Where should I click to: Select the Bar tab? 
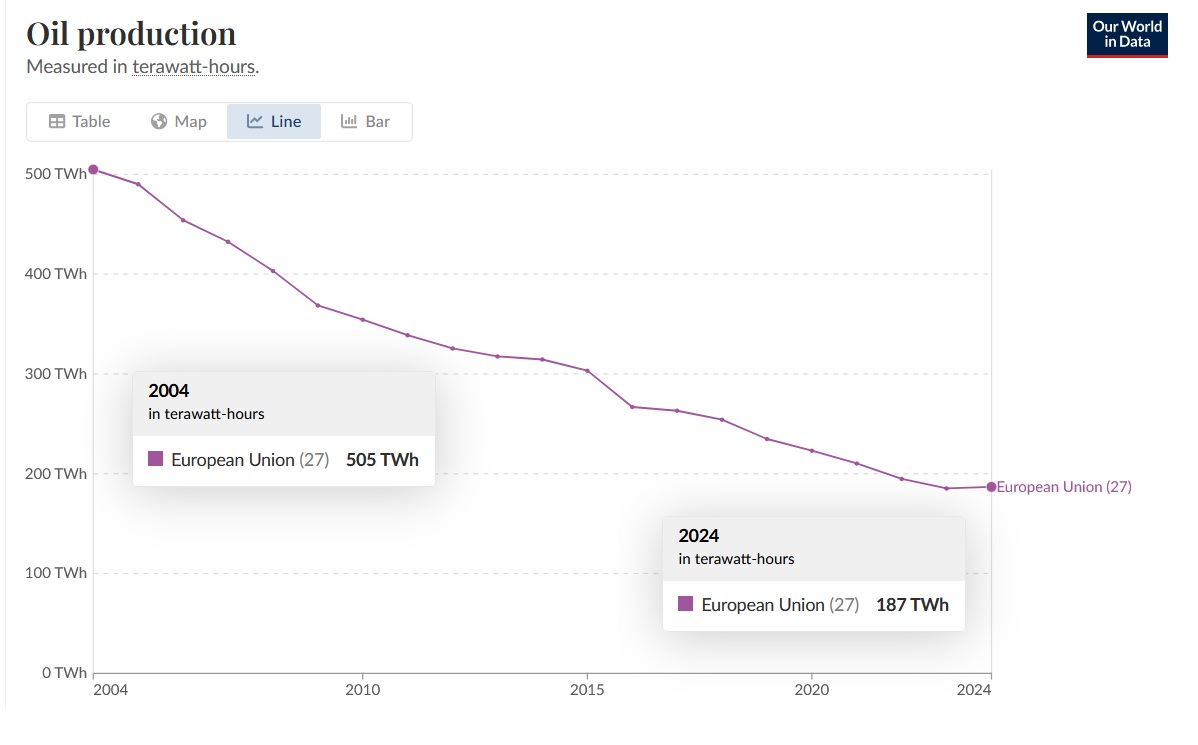pyautogui.click(x=366, y=121)
